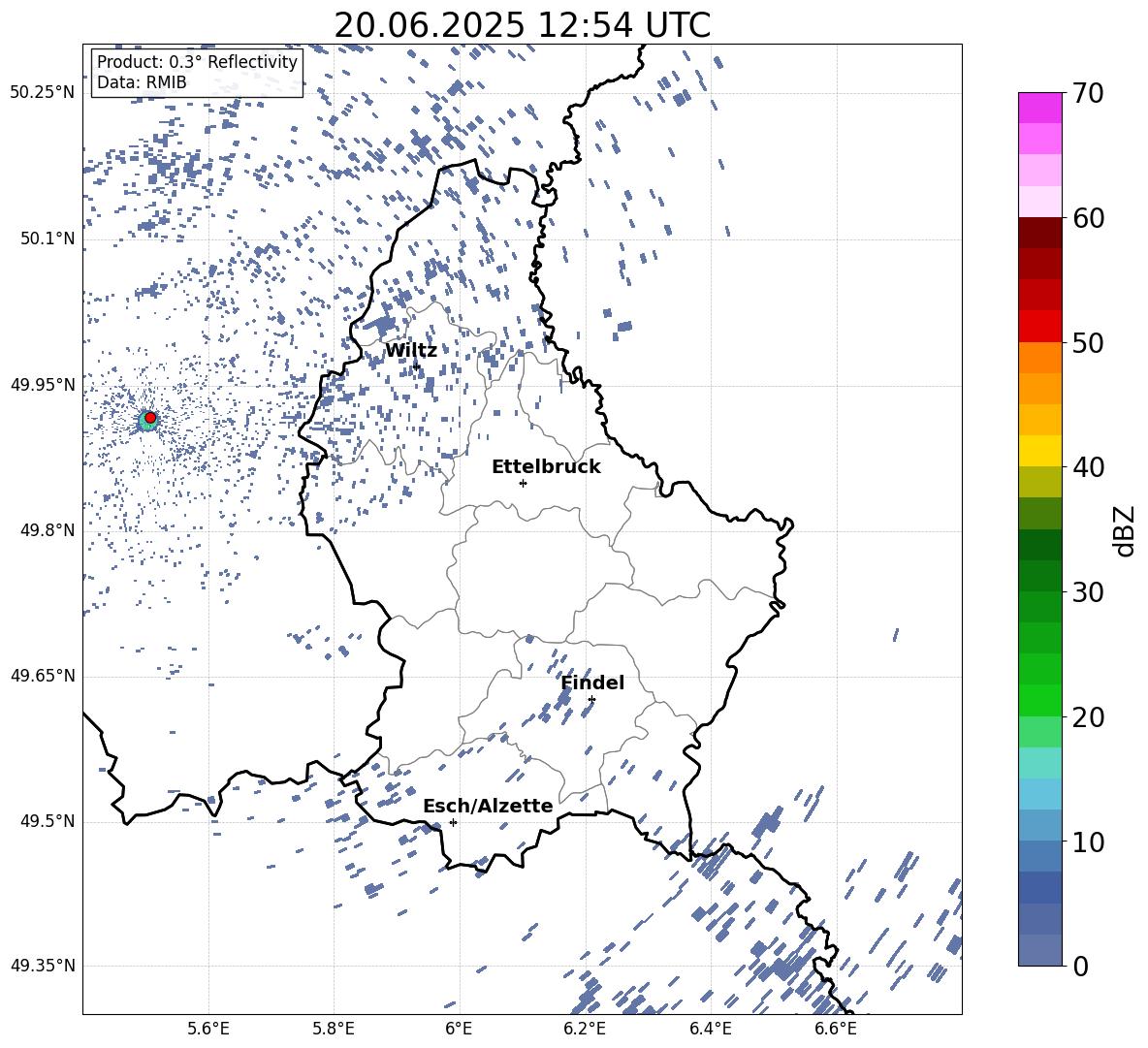Click the 49.65°N latitude label
The height and width of the screenshot is (1048, 1148).
[43, 675]
